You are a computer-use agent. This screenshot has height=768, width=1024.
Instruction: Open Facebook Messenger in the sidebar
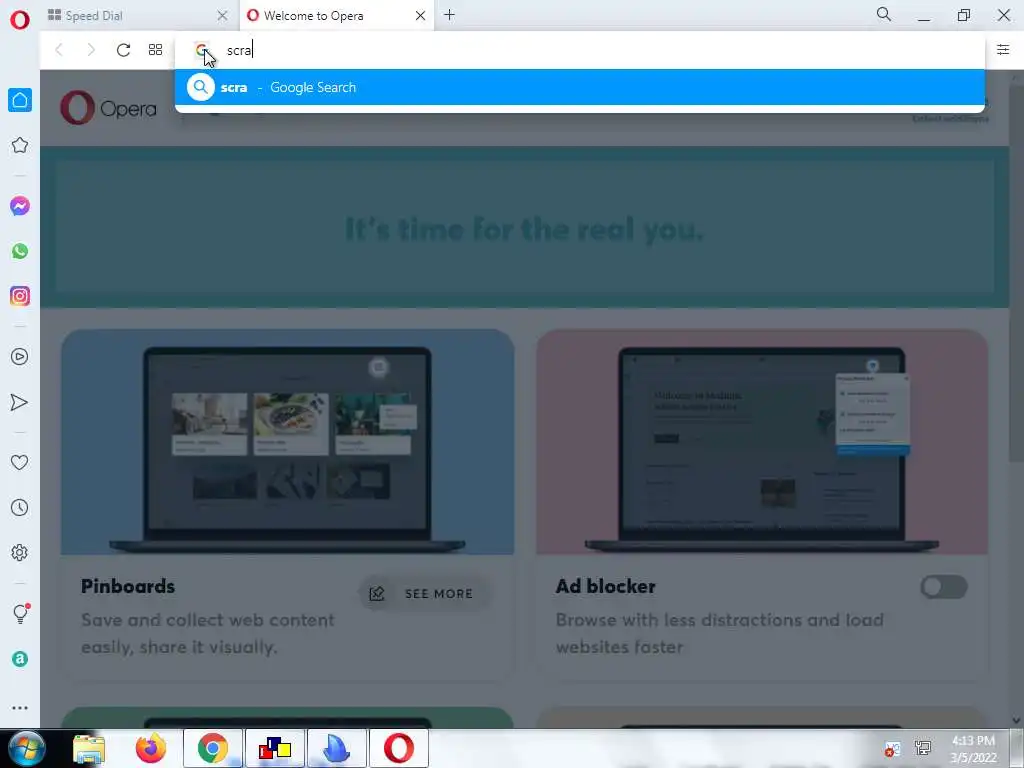coord(20,206)
